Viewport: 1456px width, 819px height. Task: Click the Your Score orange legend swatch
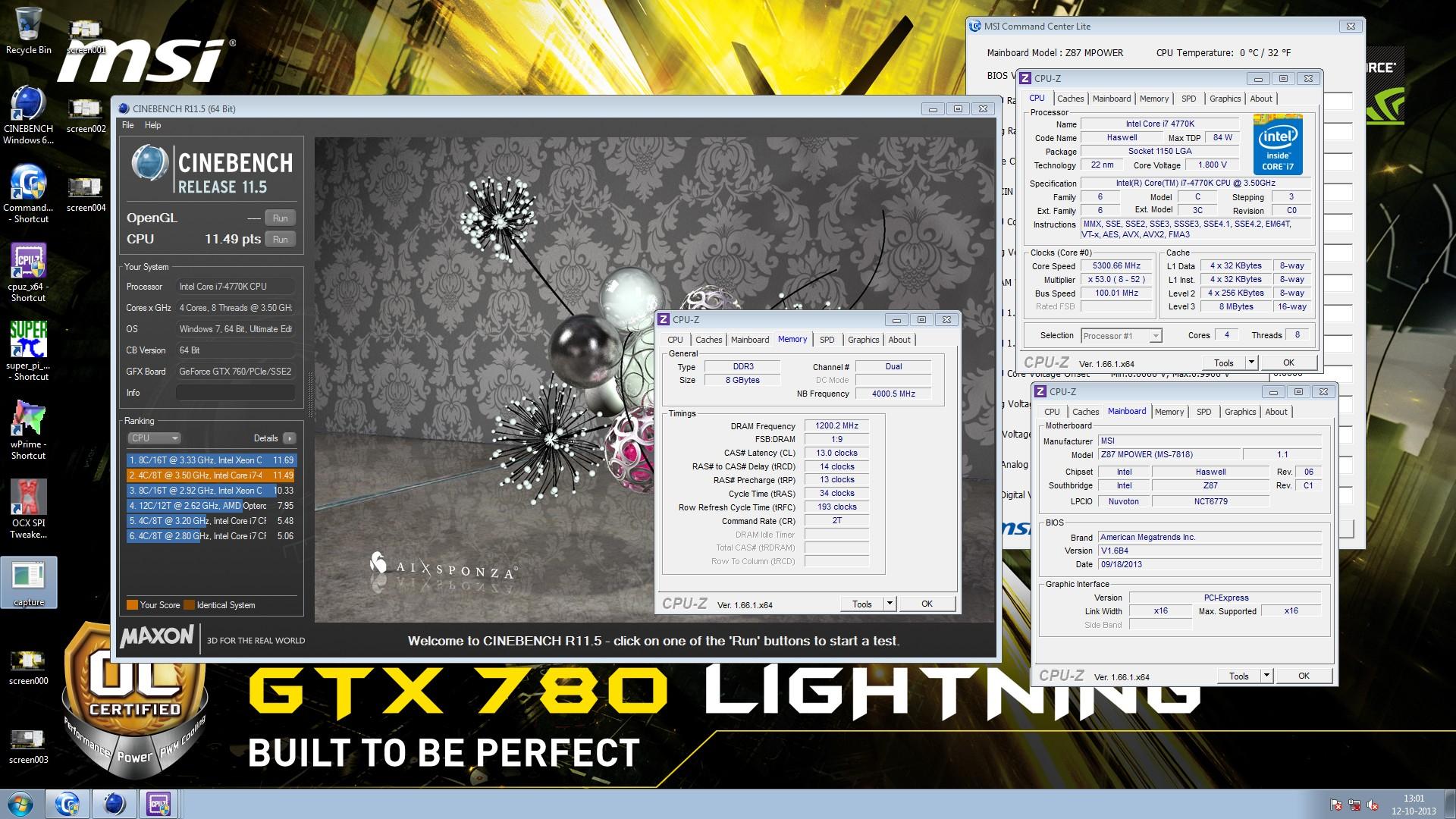pos(132,605)
